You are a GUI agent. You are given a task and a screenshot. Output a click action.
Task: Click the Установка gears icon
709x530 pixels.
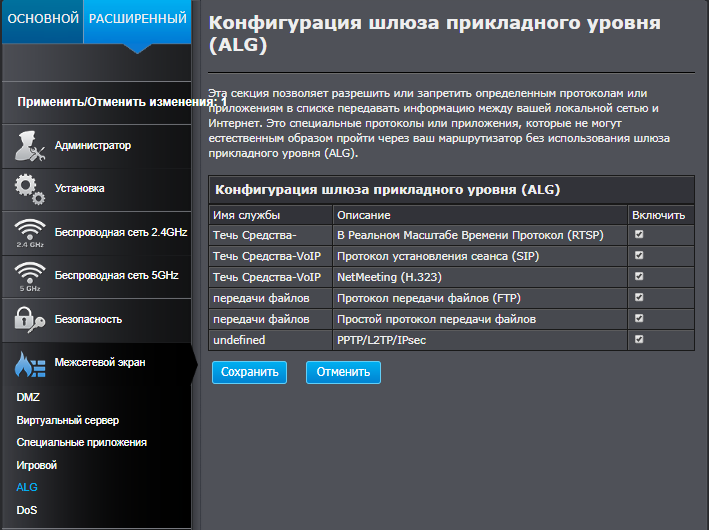[30, 189]
